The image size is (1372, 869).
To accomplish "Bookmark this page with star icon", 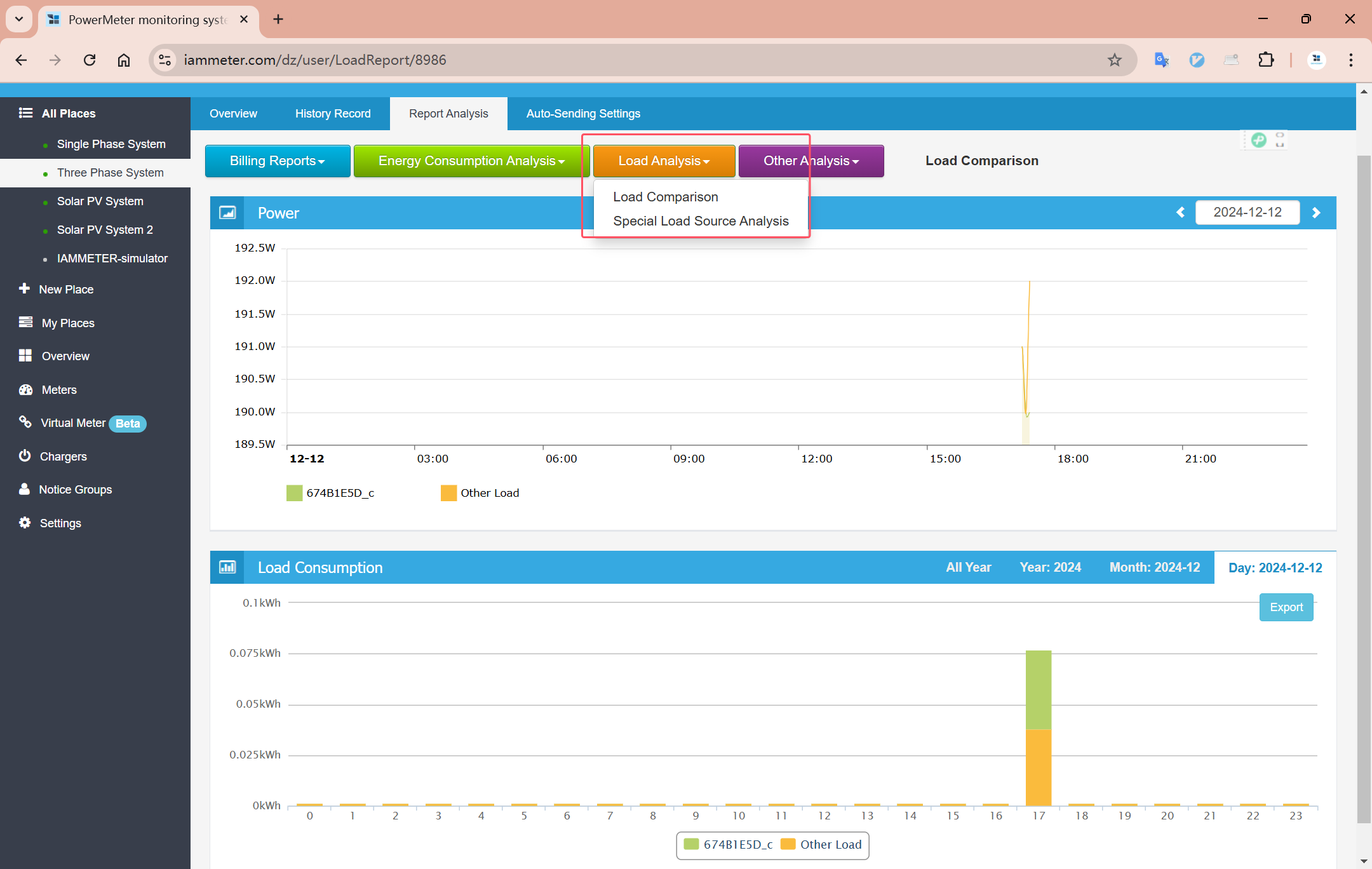I will (x=1115, y=60).
